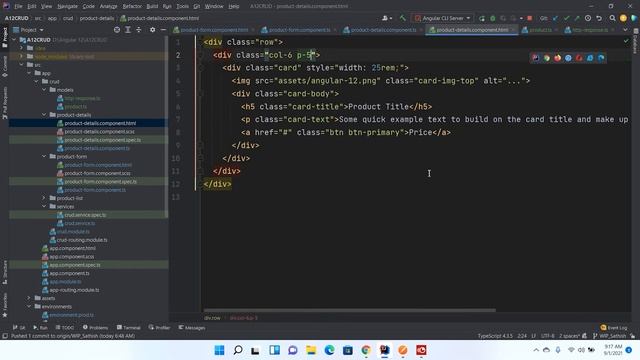This screenshot has height=360, width=640.
Task: Collapse the product-details folder
Action: click(44, 115)
